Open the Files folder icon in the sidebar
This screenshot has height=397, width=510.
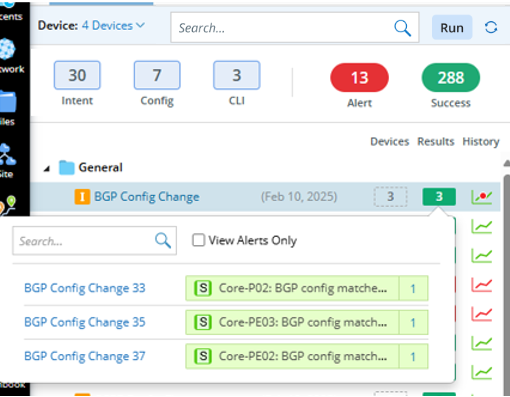8,102
